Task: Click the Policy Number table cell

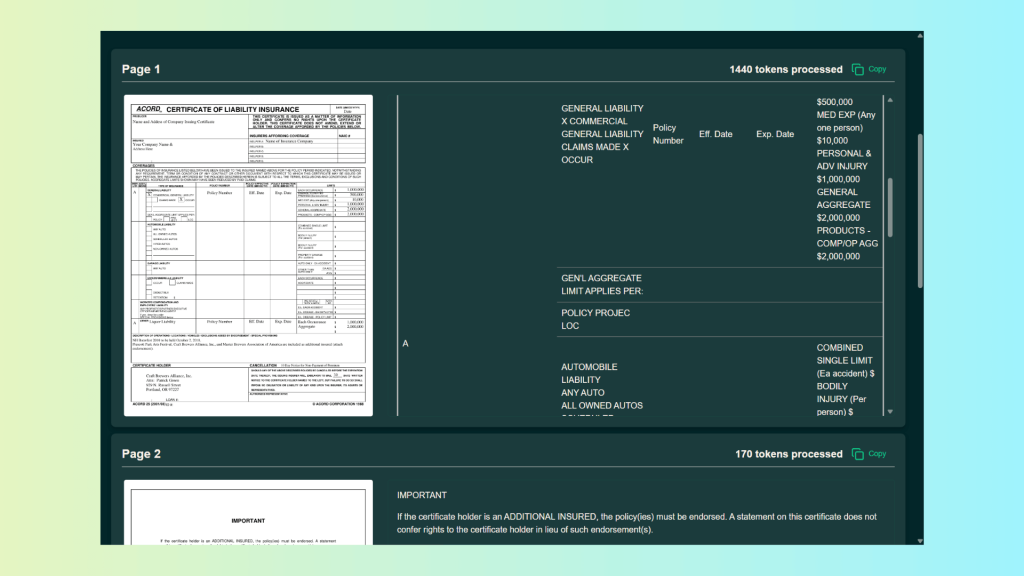Action: 668,134
